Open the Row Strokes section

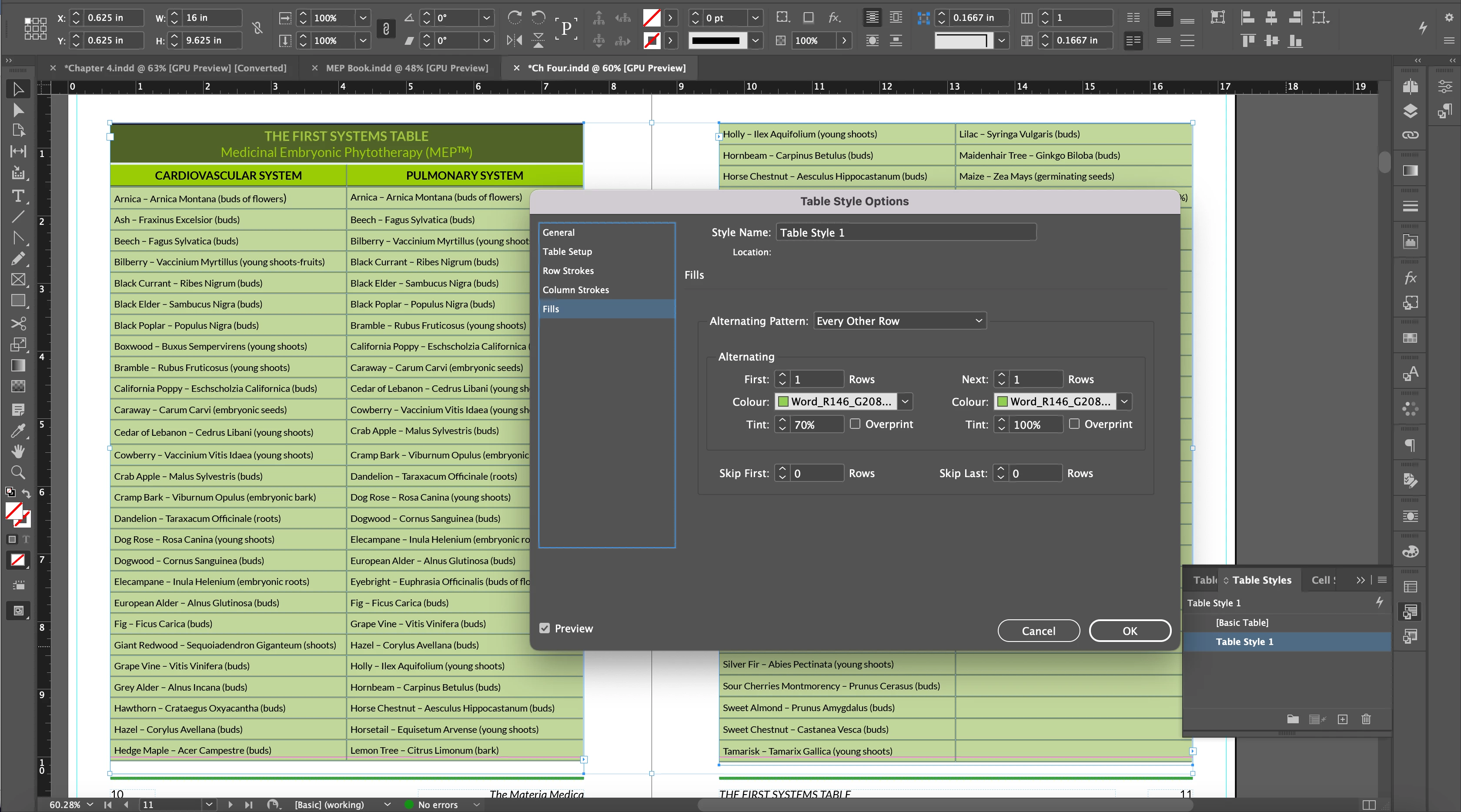point(568,271)
